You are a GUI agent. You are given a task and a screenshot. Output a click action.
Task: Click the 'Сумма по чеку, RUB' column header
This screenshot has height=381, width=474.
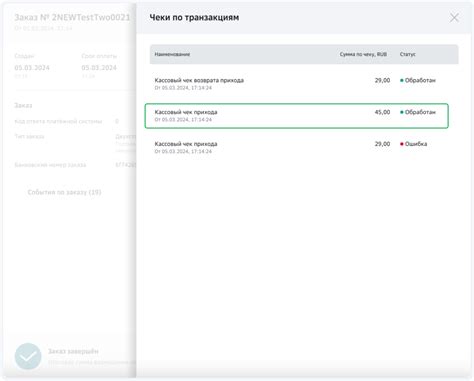pyautogui.click(x=363, y=54)
